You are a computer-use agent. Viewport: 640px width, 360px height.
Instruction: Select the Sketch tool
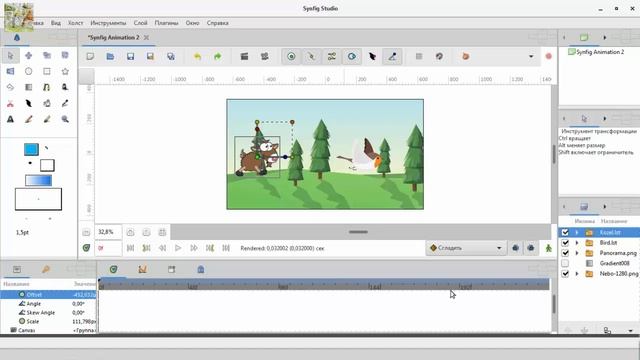pos(29,119)
